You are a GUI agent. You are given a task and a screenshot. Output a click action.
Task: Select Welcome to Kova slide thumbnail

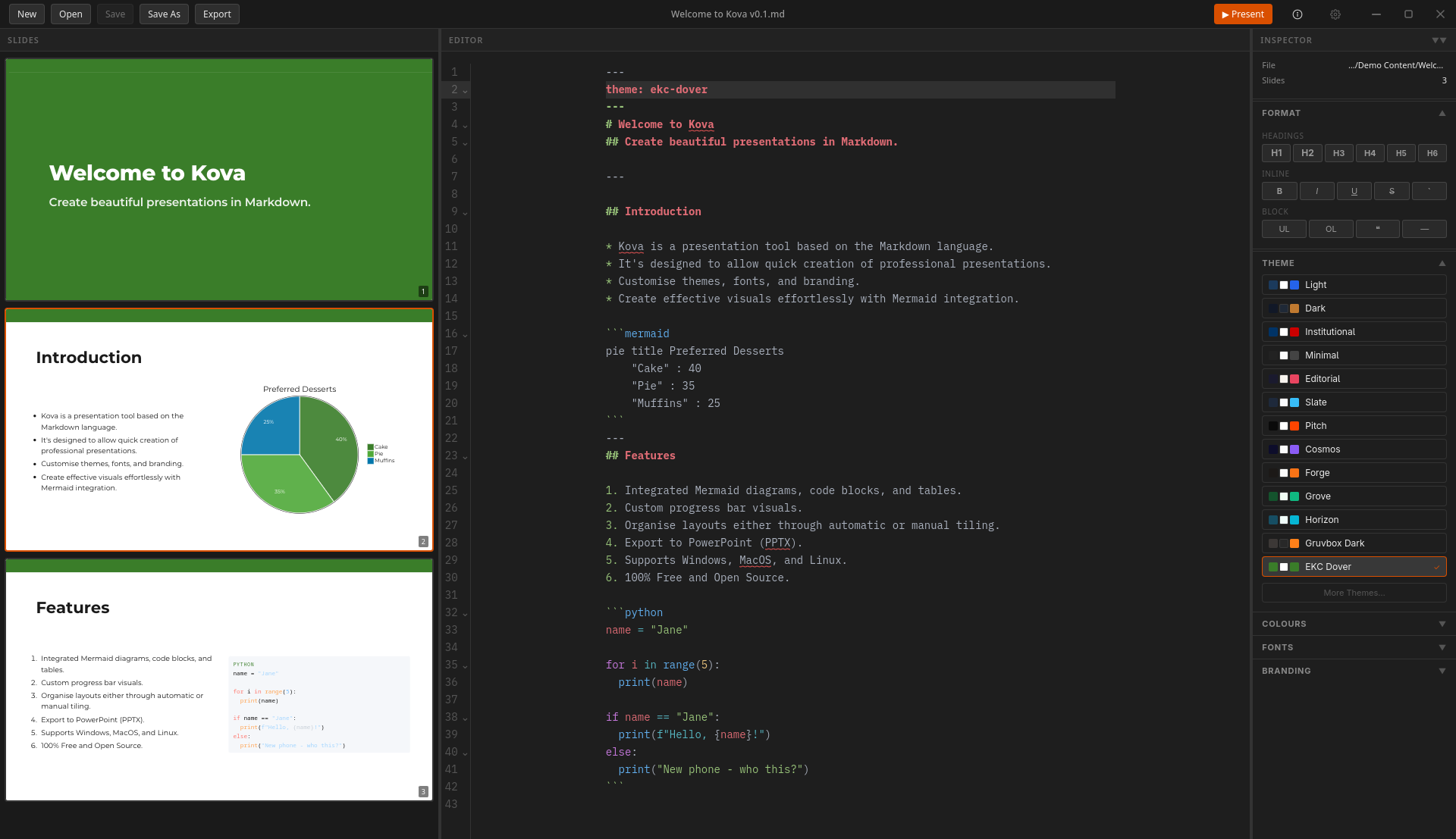[219, 180]
